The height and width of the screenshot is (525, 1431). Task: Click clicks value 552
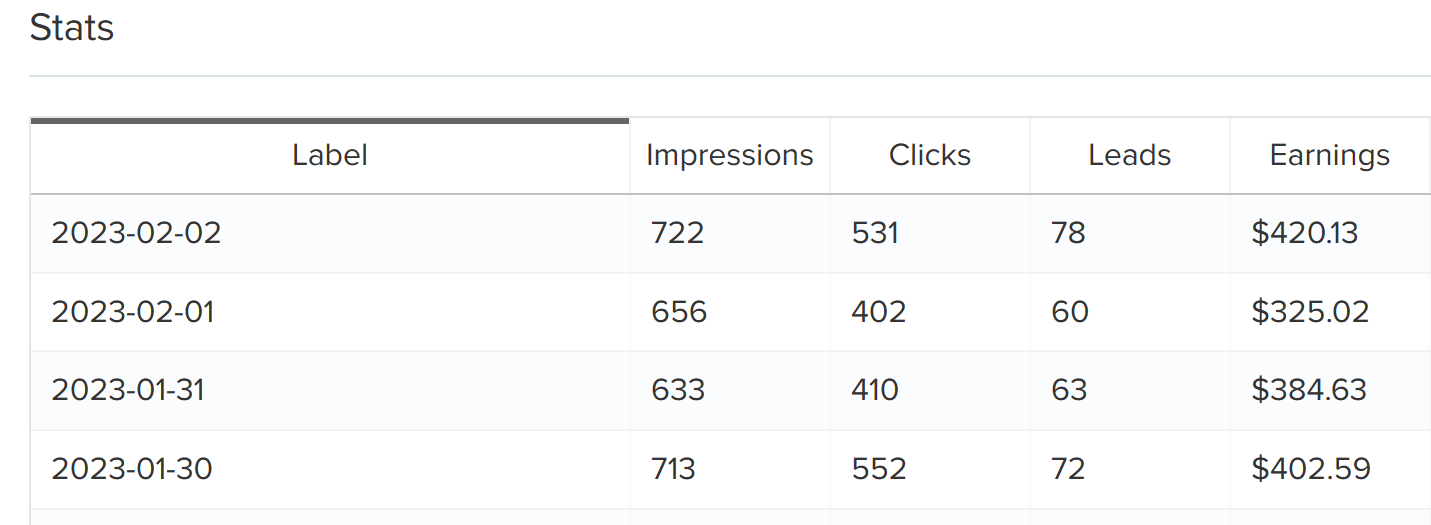[x=879, y=469]
